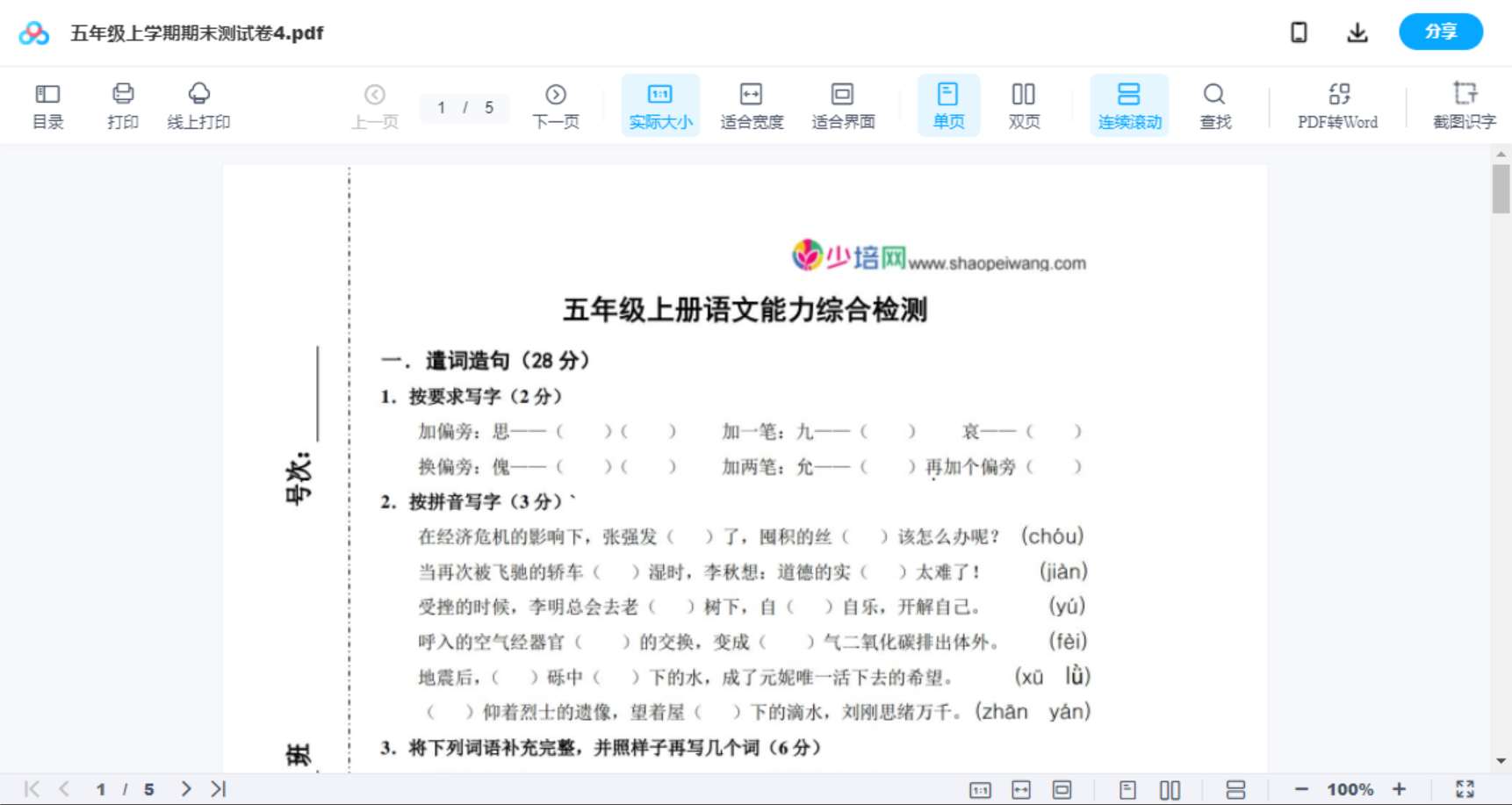1512x805 pixels.
Task: Zoom out using the minus control
Action: [x=1304, y=788]
